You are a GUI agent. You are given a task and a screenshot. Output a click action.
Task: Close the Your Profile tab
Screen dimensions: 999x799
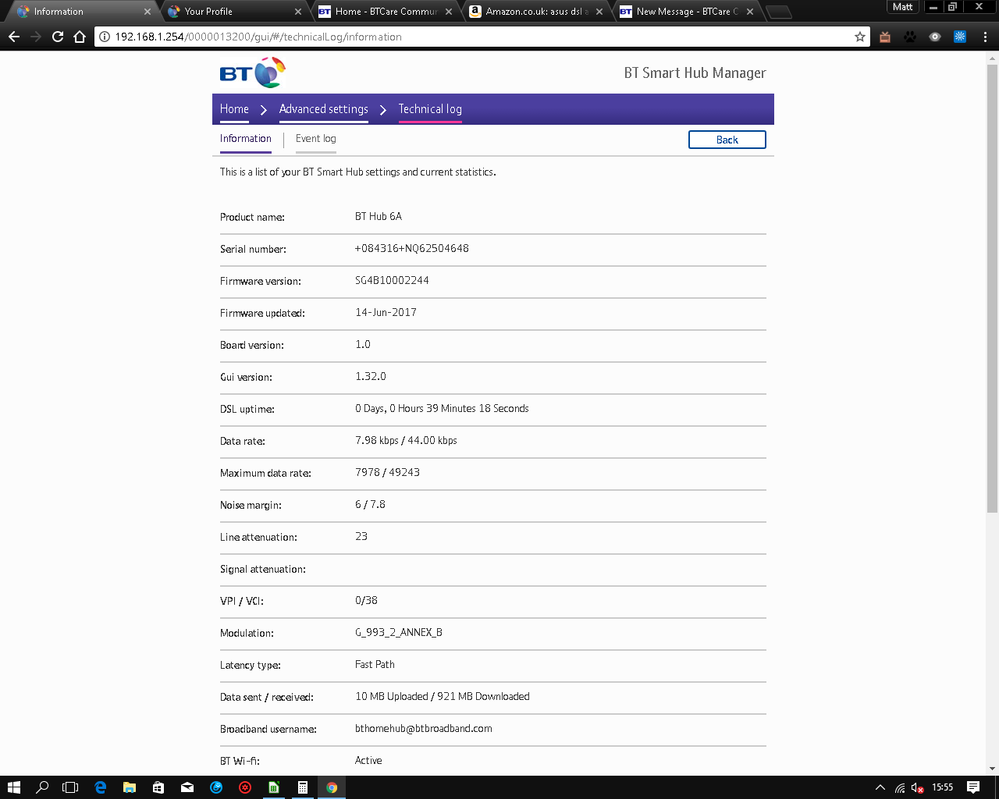[x=298, y=11]
